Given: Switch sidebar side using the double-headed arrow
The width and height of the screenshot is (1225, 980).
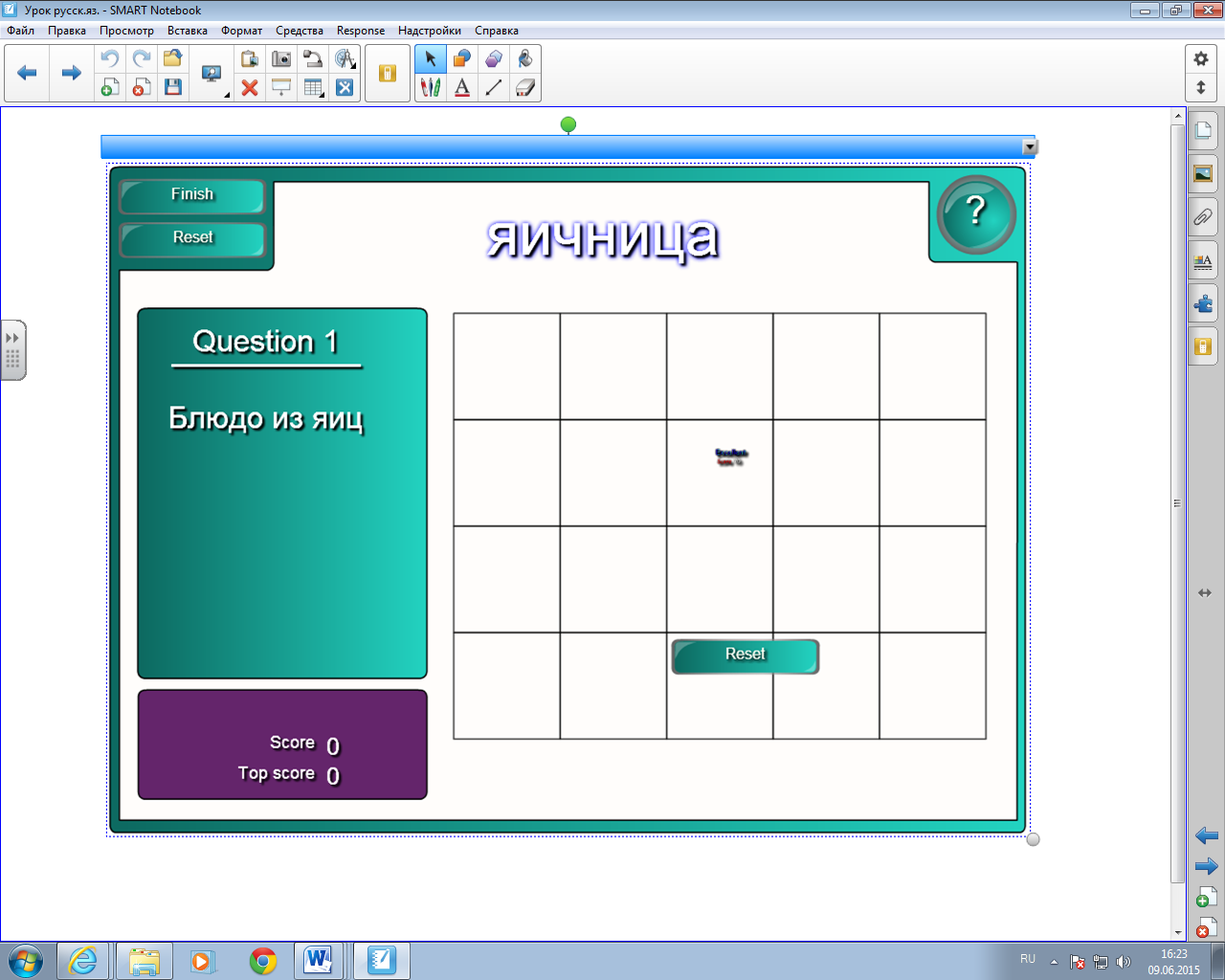Looking at the screenshot, I should [x=1204, y=593].
